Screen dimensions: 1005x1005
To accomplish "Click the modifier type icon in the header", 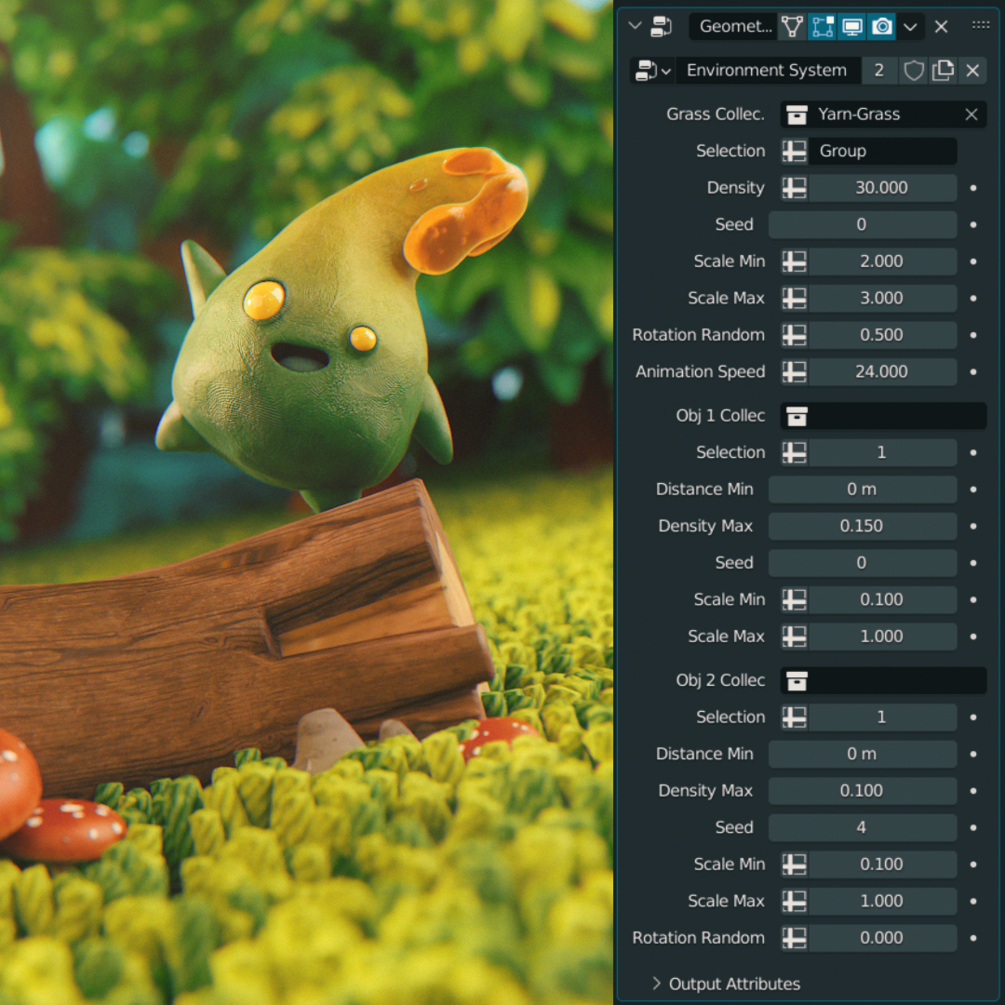I will point(660,26).
